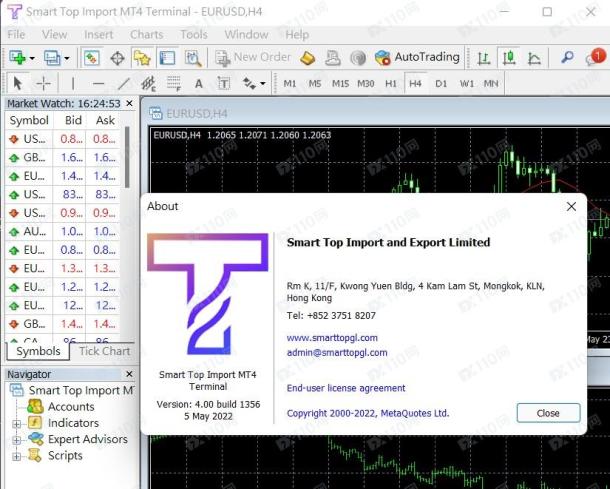This screenshot has width=610, height=489.
Task: Click the New Order button
Action: click(253, 58)
